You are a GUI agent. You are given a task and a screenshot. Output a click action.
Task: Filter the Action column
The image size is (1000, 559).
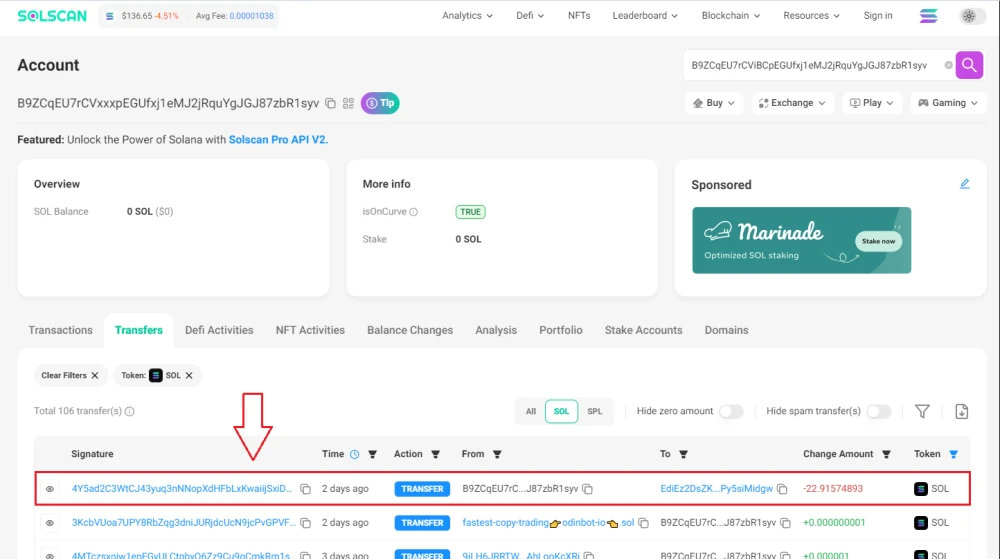point(436,454)
